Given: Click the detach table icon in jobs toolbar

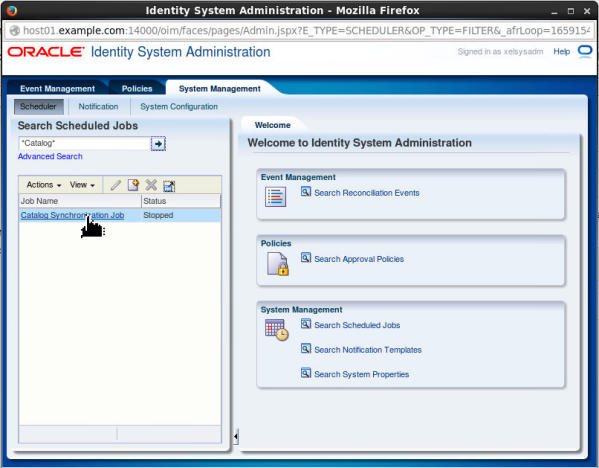Looking at the screenshot, I should pos(169,186).
